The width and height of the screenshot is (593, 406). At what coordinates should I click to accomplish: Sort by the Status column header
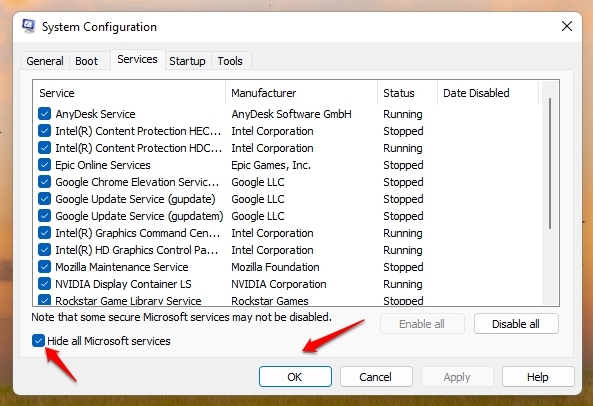click(407, 93)
